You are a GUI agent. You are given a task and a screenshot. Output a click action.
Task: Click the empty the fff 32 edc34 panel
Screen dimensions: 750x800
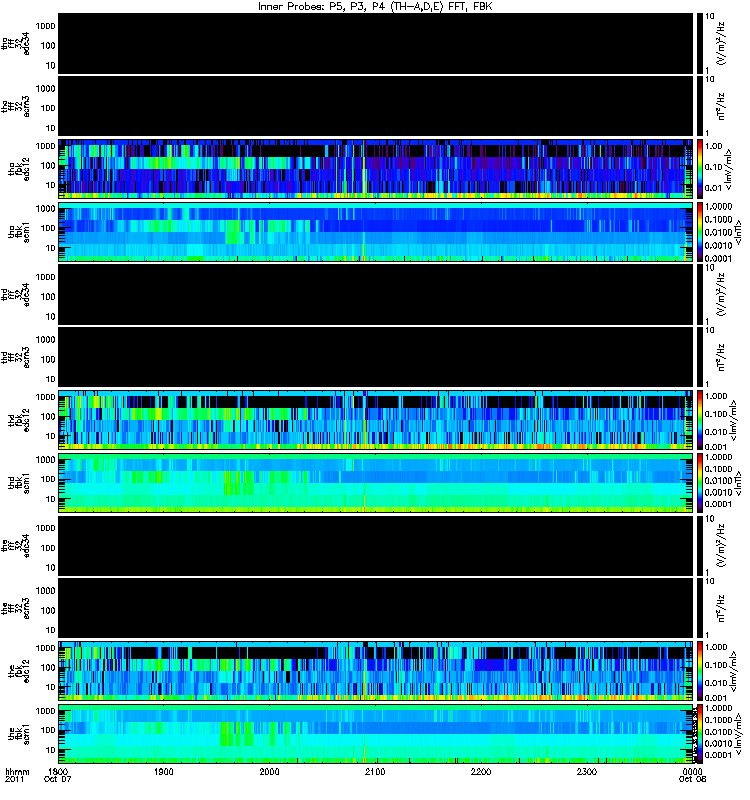click(376, 545)
